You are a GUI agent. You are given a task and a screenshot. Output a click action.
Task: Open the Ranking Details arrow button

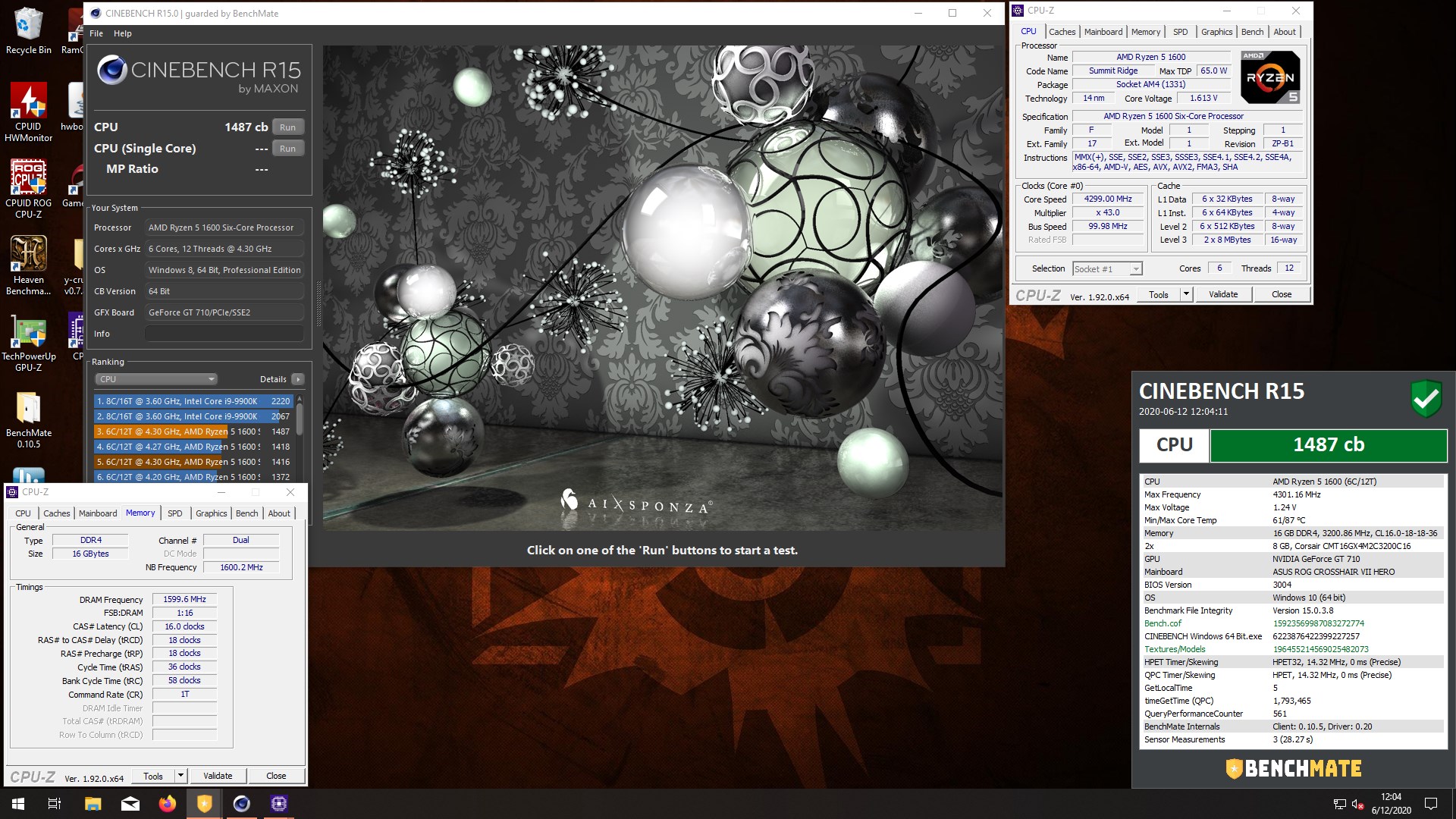tap(298, 379)
